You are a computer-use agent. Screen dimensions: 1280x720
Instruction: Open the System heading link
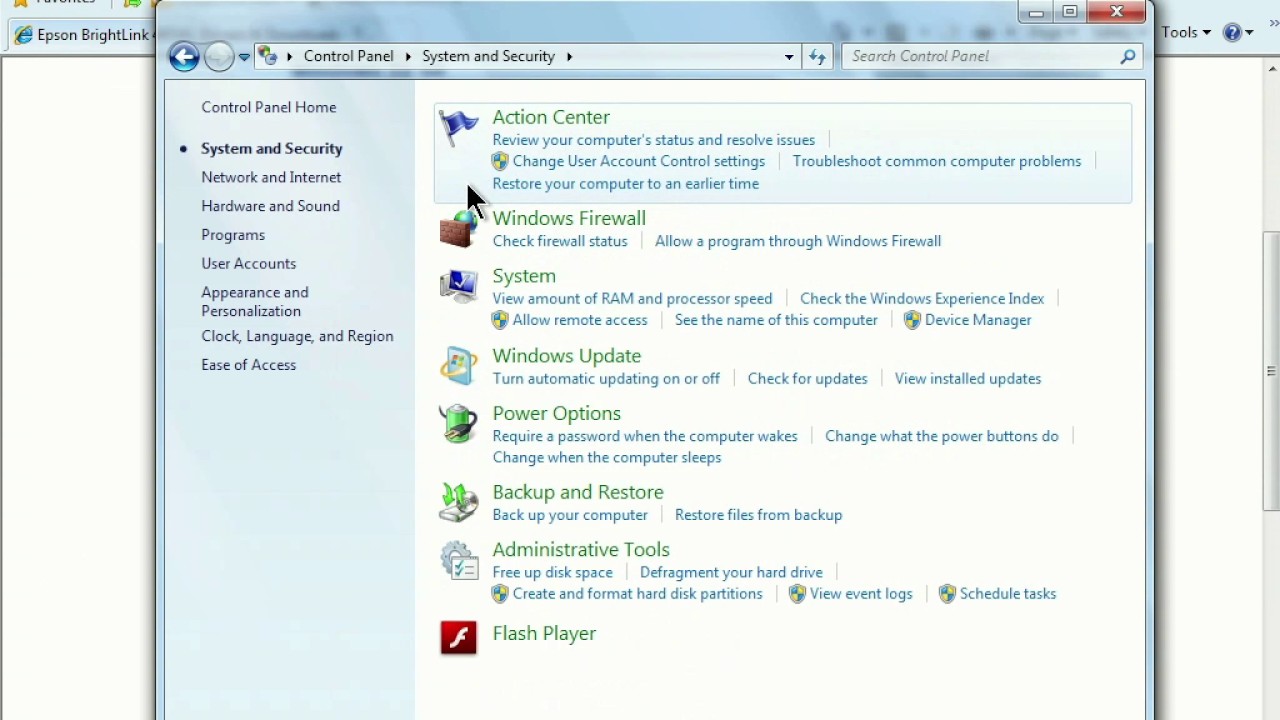524,276
